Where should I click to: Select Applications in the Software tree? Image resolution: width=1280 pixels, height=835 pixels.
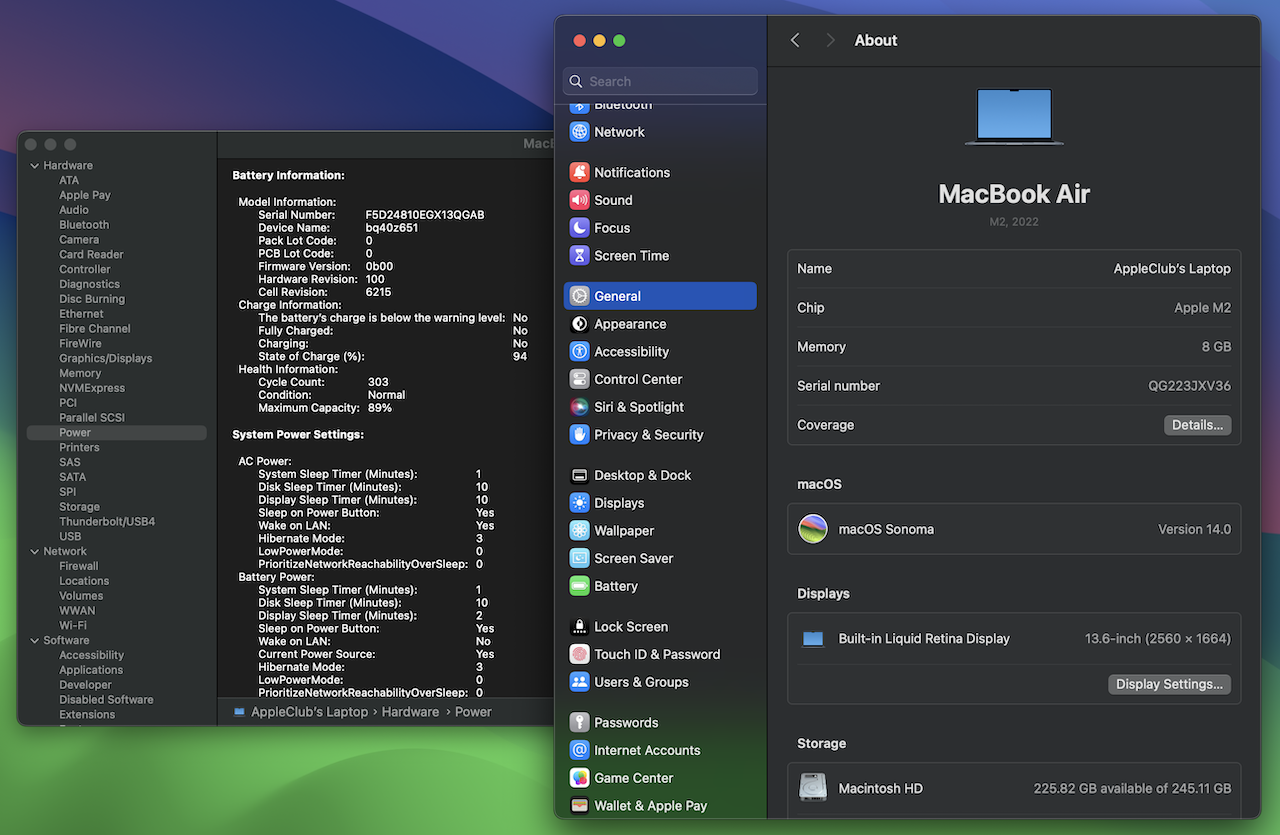tap(91, 670)
